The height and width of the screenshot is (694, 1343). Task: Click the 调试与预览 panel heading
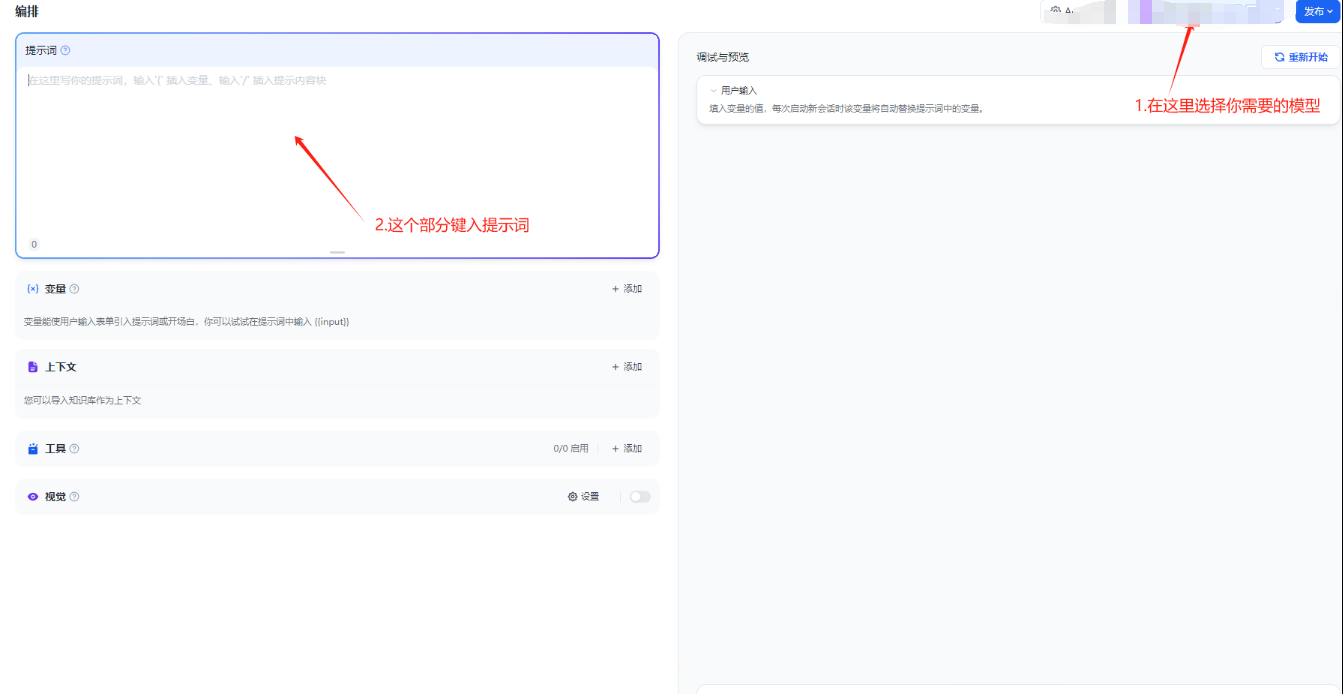pos(723,57)
